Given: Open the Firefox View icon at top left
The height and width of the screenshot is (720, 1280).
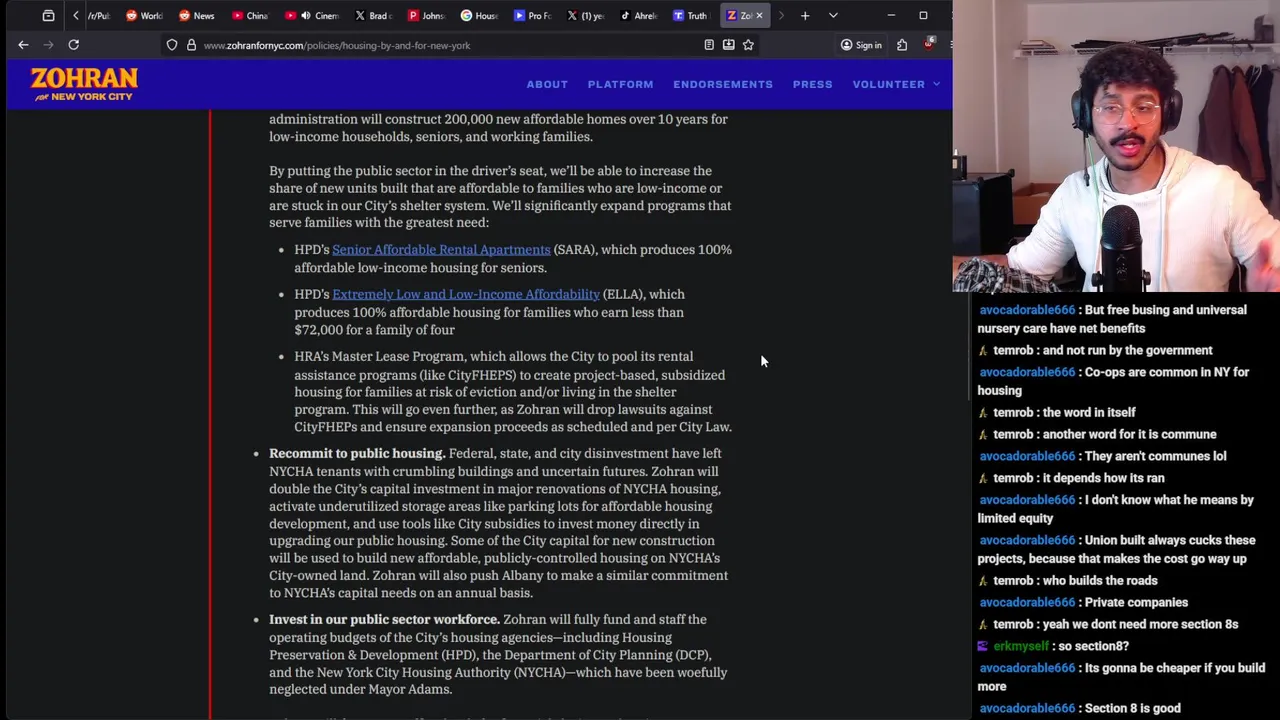Looking at the screenshot, I should (x=48, y=16).
